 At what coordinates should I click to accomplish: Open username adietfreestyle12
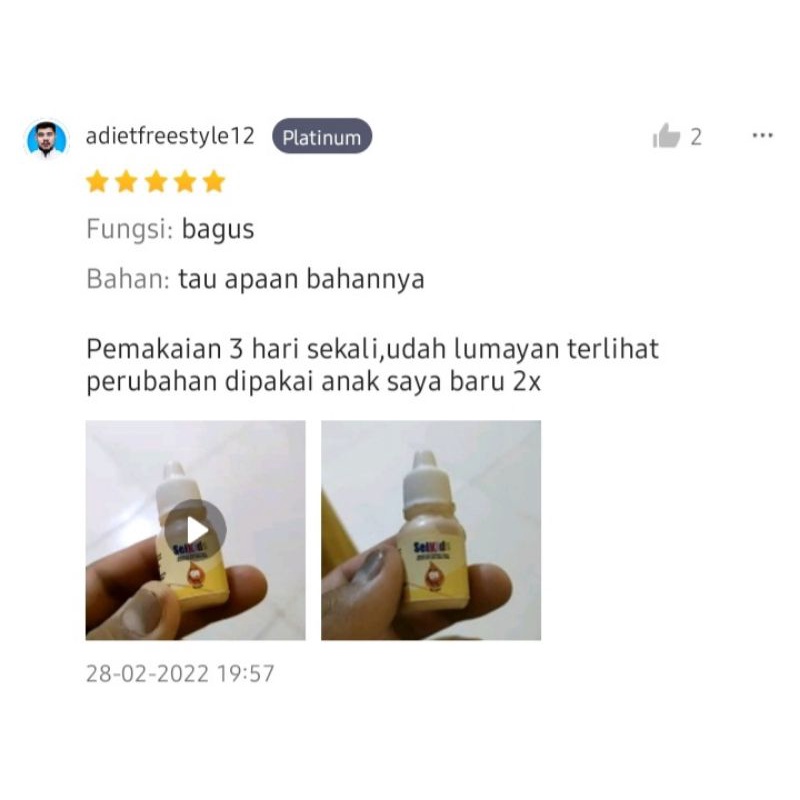tap(170, 137)
